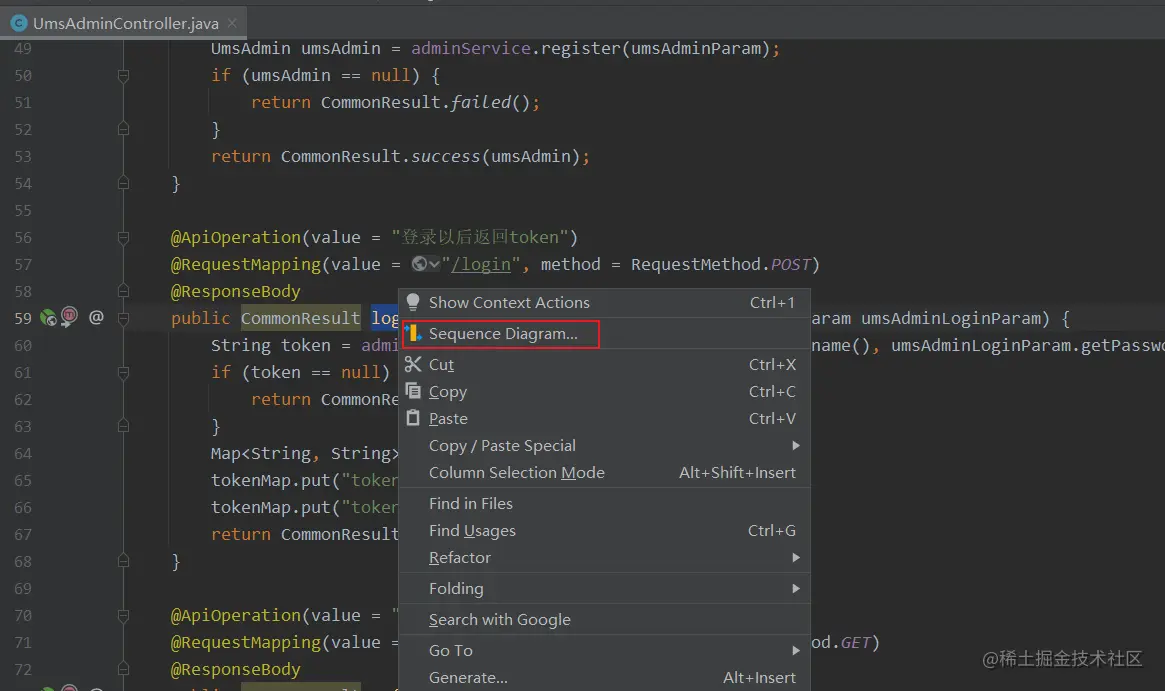Click the highlighted CommonResult return type on line 59
The width and height of the screenshot is (1165, 691).
[x=300, y=318]
